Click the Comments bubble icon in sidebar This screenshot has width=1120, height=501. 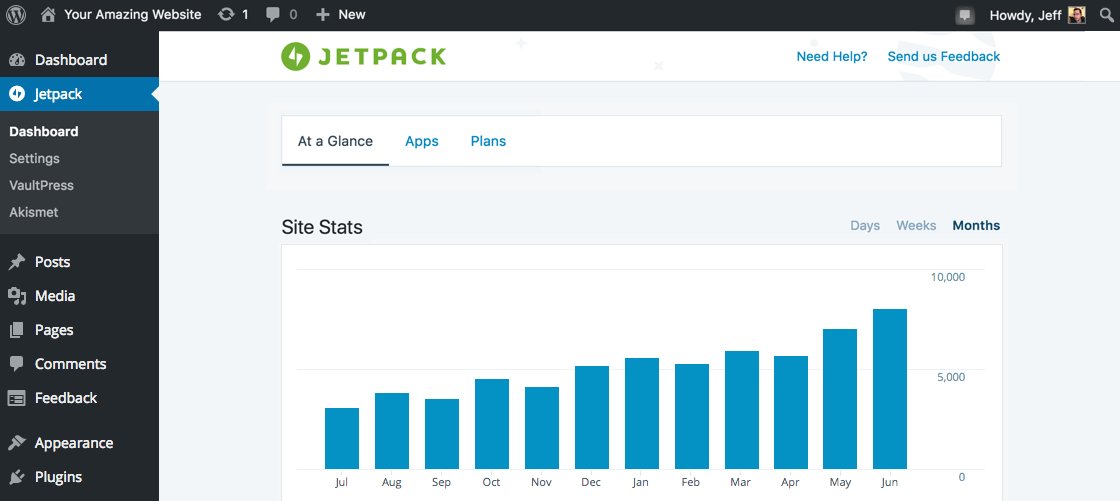(16, 364)
